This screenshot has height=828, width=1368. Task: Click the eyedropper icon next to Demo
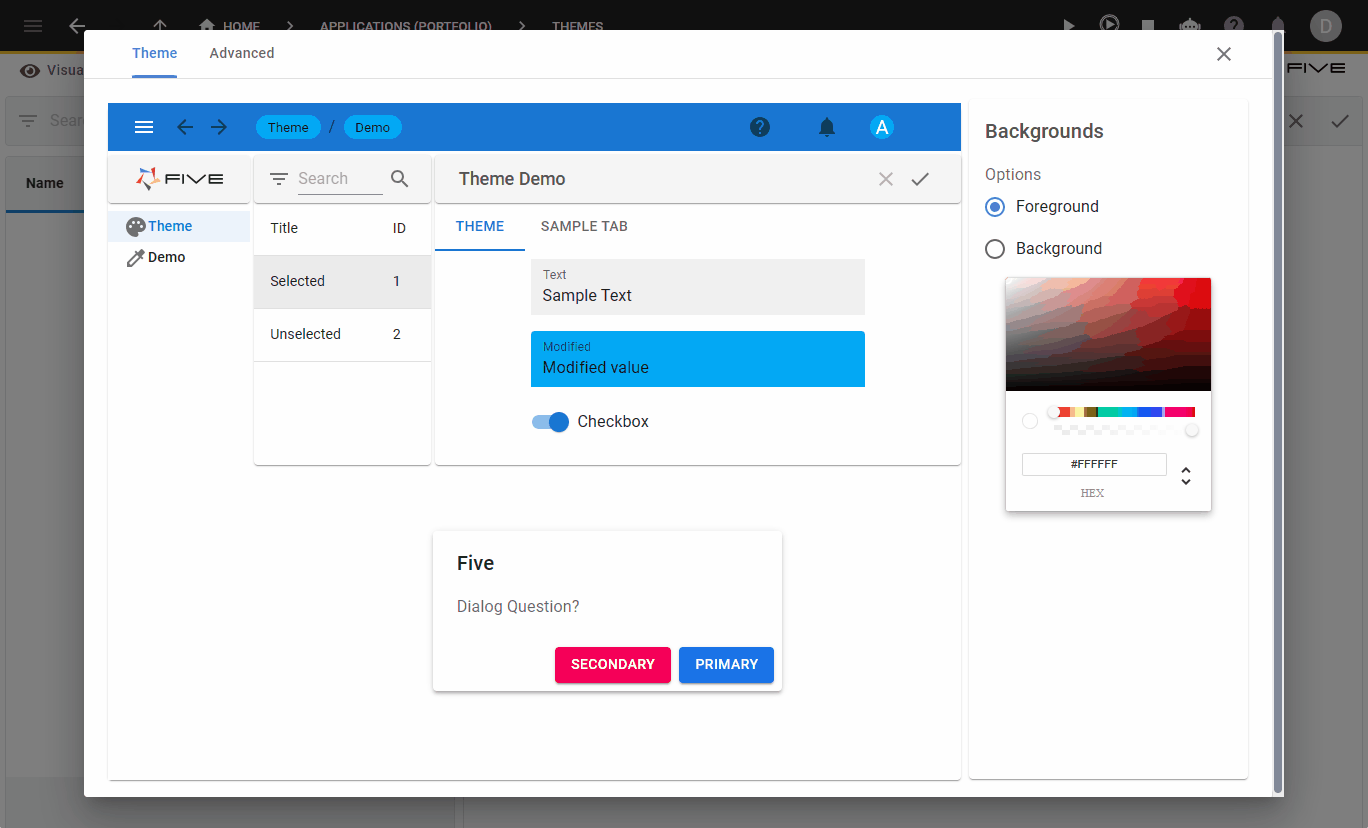(x=136, y=258)
